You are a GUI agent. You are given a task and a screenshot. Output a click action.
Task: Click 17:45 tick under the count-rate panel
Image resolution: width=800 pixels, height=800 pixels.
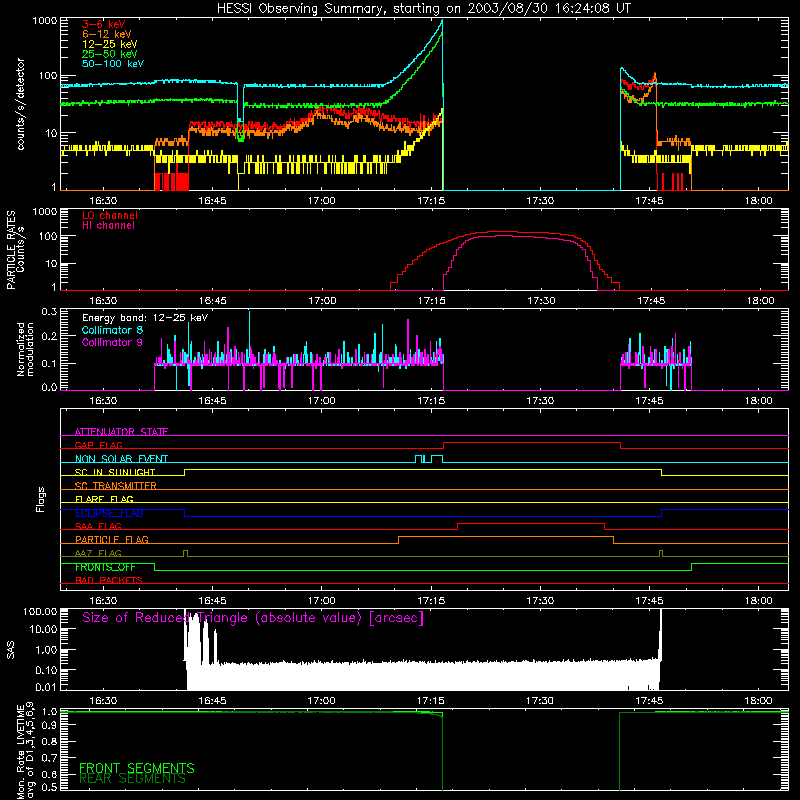click(649, 201)
